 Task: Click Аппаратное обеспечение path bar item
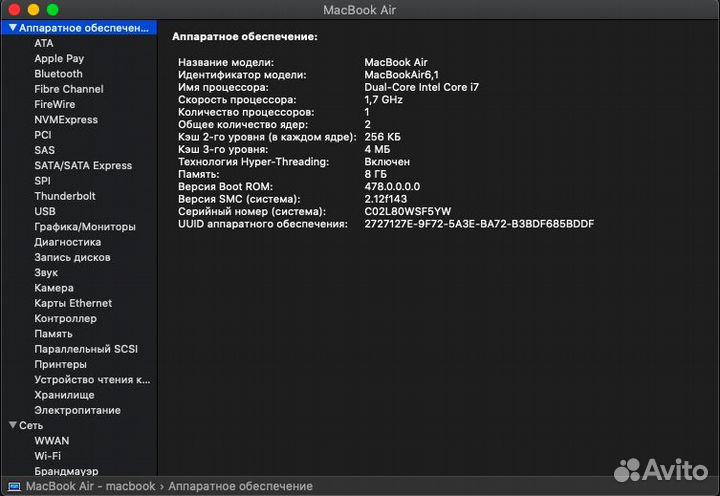point(240,486)
